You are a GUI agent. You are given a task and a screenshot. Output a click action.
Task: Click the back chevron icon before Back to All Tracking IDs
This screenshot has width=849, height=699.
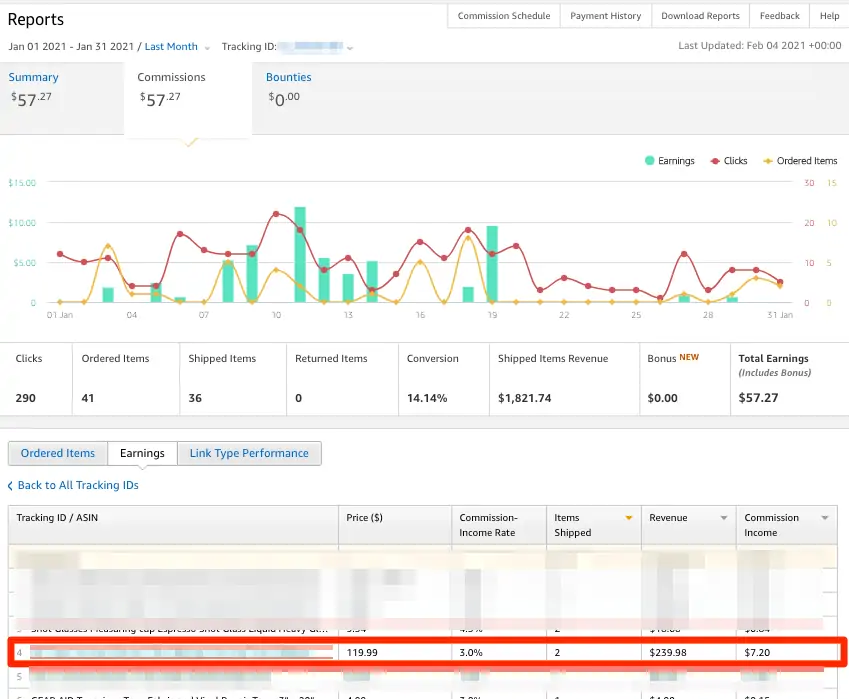click(x=10, y=486)
